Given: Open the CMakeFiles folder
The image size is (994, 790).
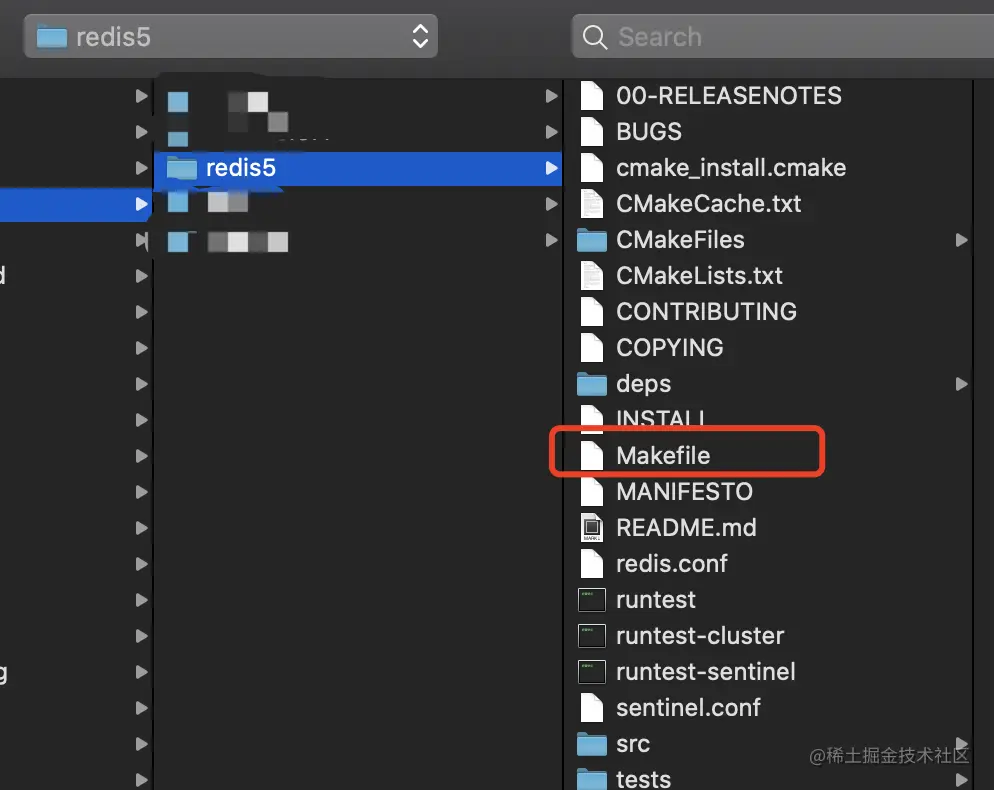Looking at the screenshot, I should [680, 240].
